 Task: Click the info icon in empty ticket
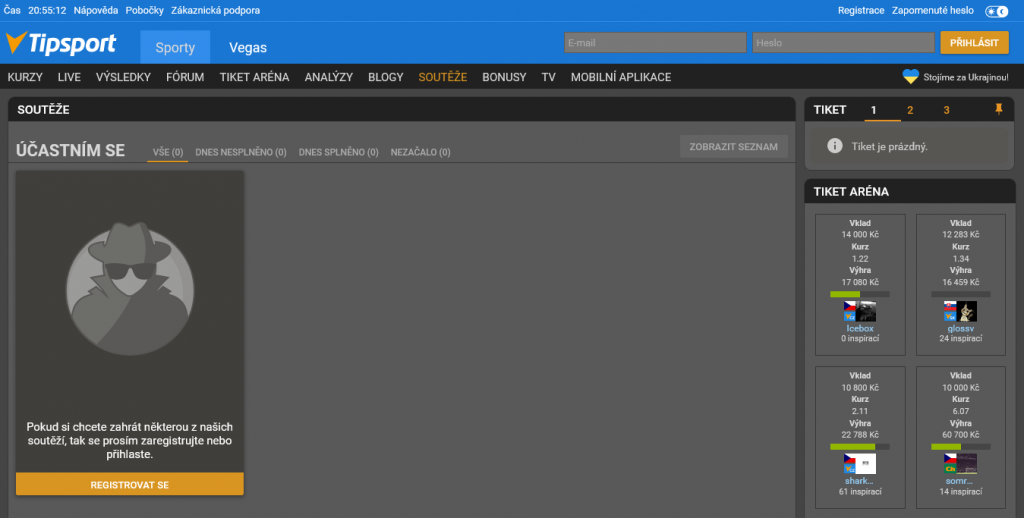tap(834, 146)
